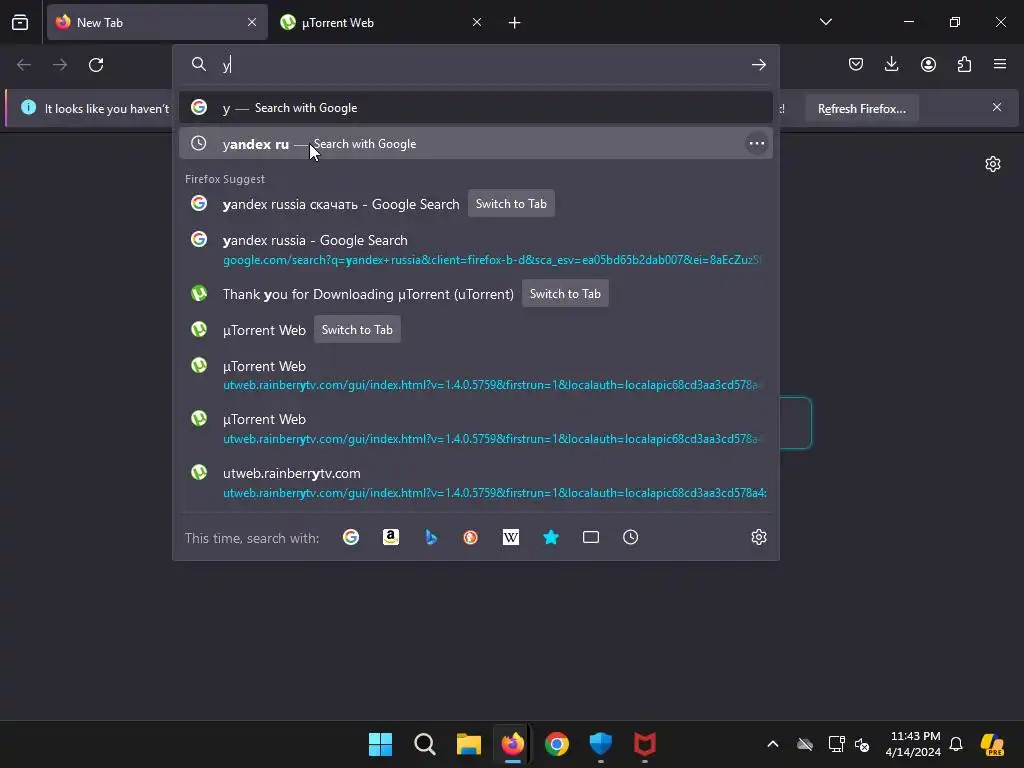The height and width of the screenshot is (768, 1024).
Task: Open Copilot preview icon in tray
Action: [x=992, y=744]
